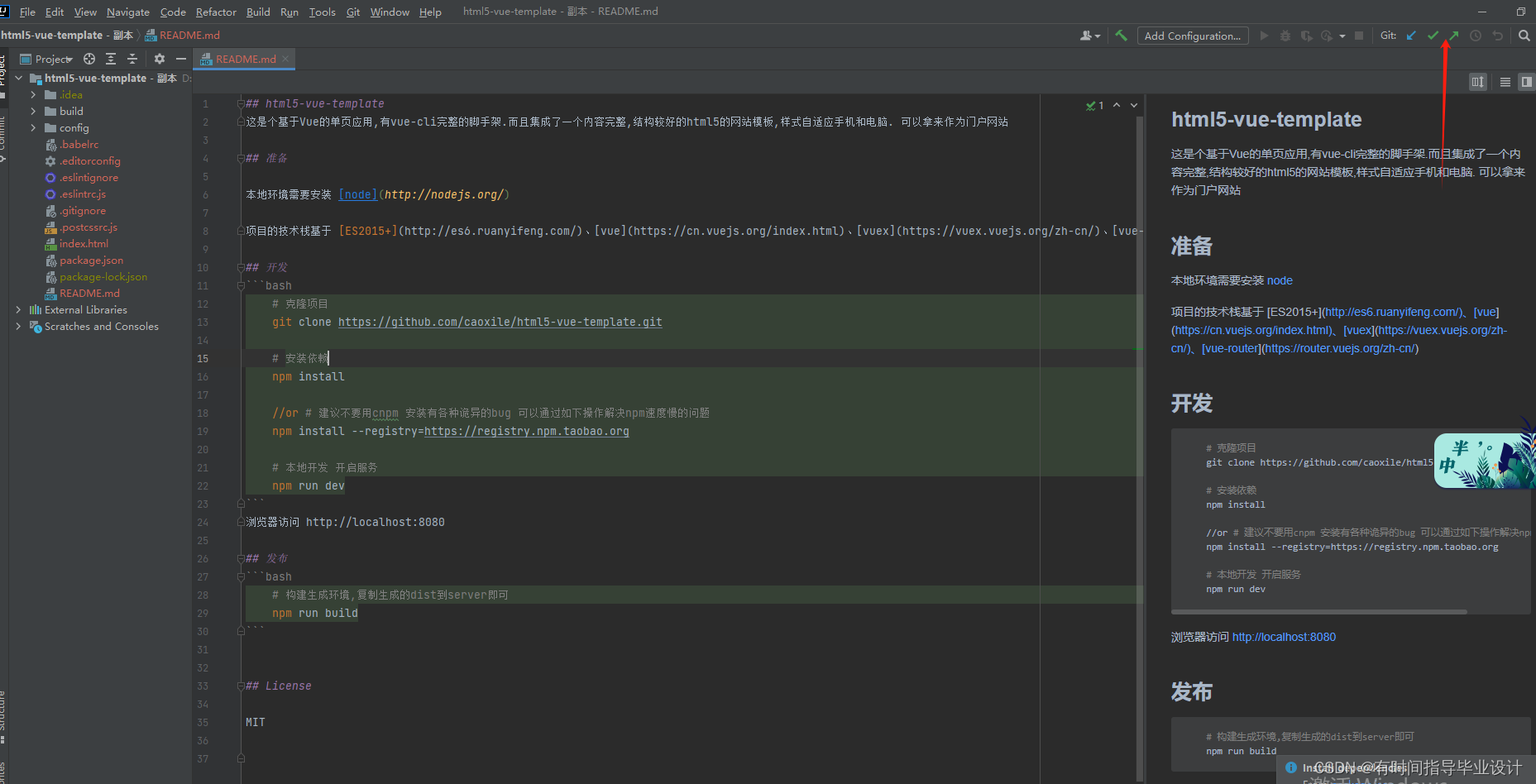The height and width of the screenshot is (784, 1536).
Task: Collapse the html5-vue-template root node
Action: [x=19, y=78]
